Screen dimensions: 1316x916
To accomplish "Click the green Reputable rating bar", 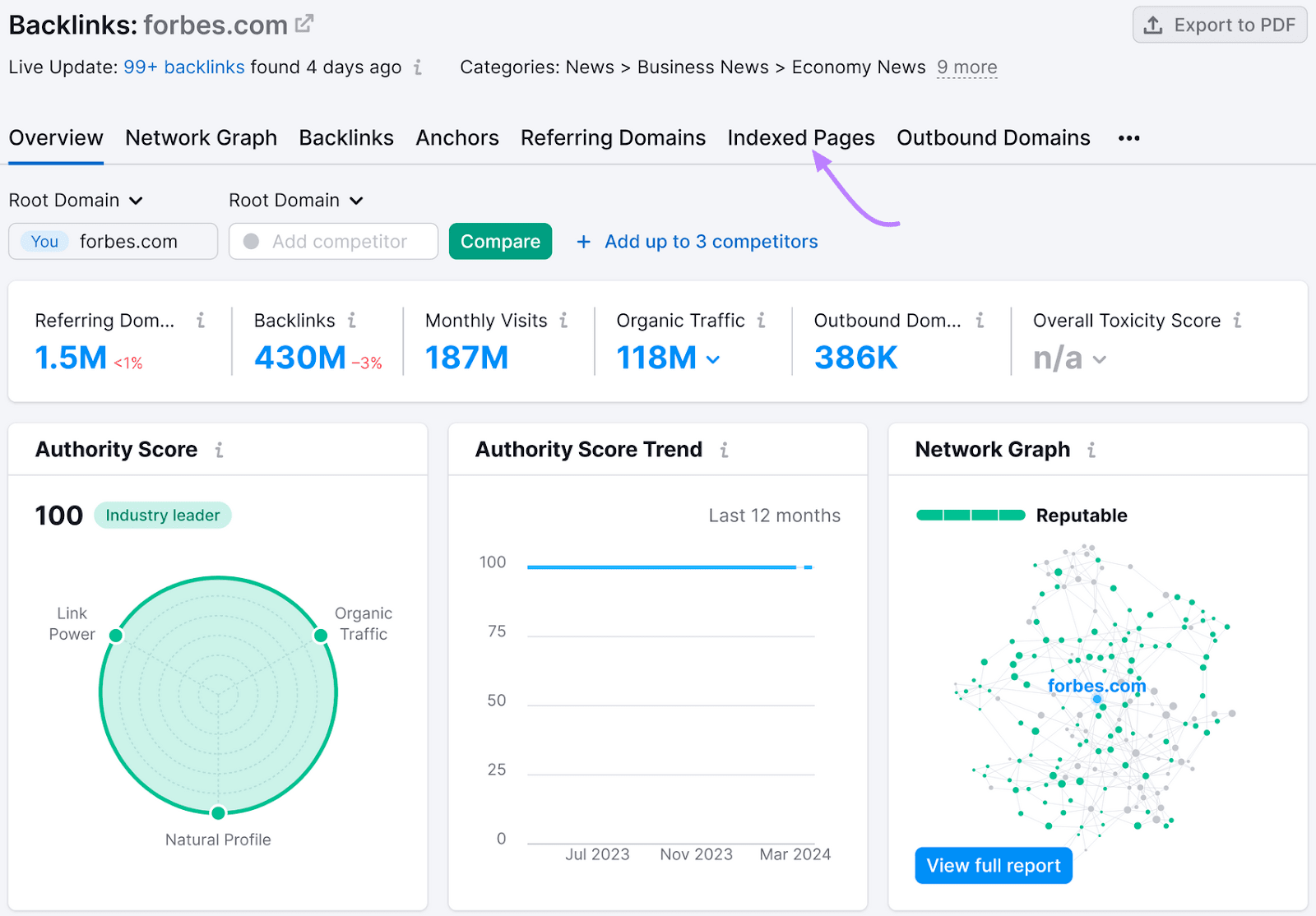I will 970,516.
